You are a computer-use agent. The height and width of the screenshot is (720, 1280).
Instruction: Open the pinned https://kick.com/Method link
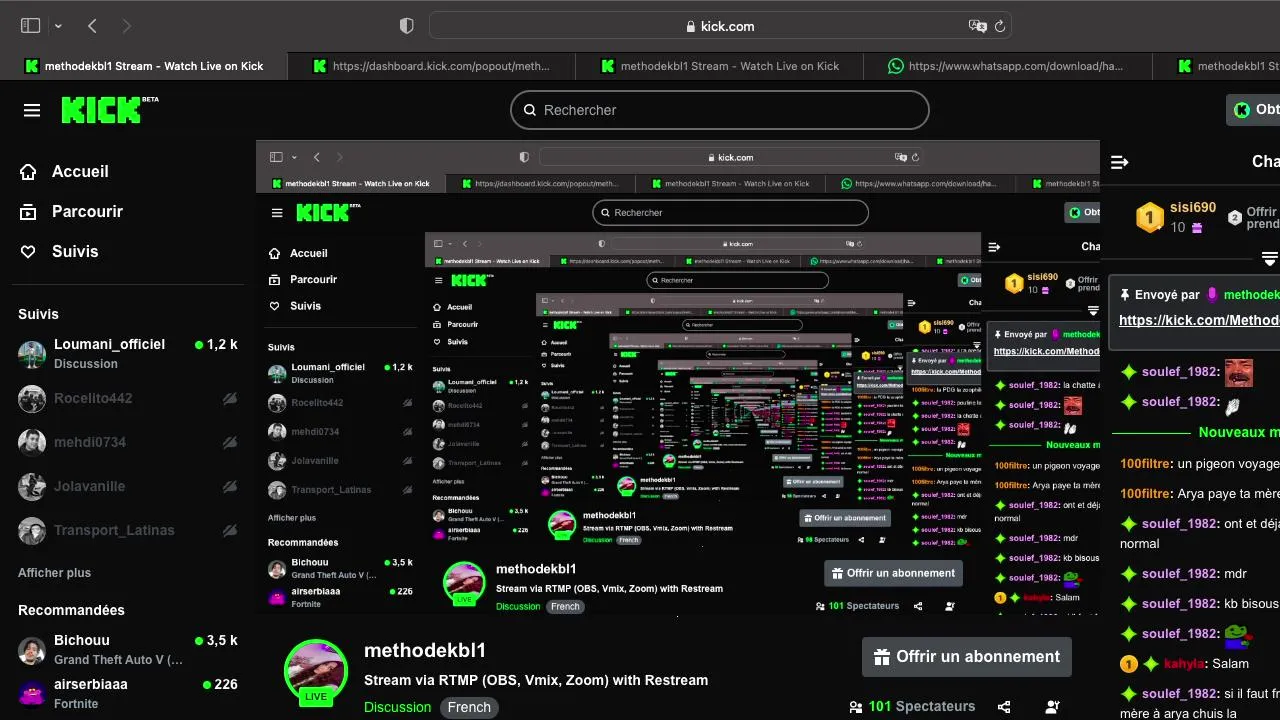coord(1199,320)
